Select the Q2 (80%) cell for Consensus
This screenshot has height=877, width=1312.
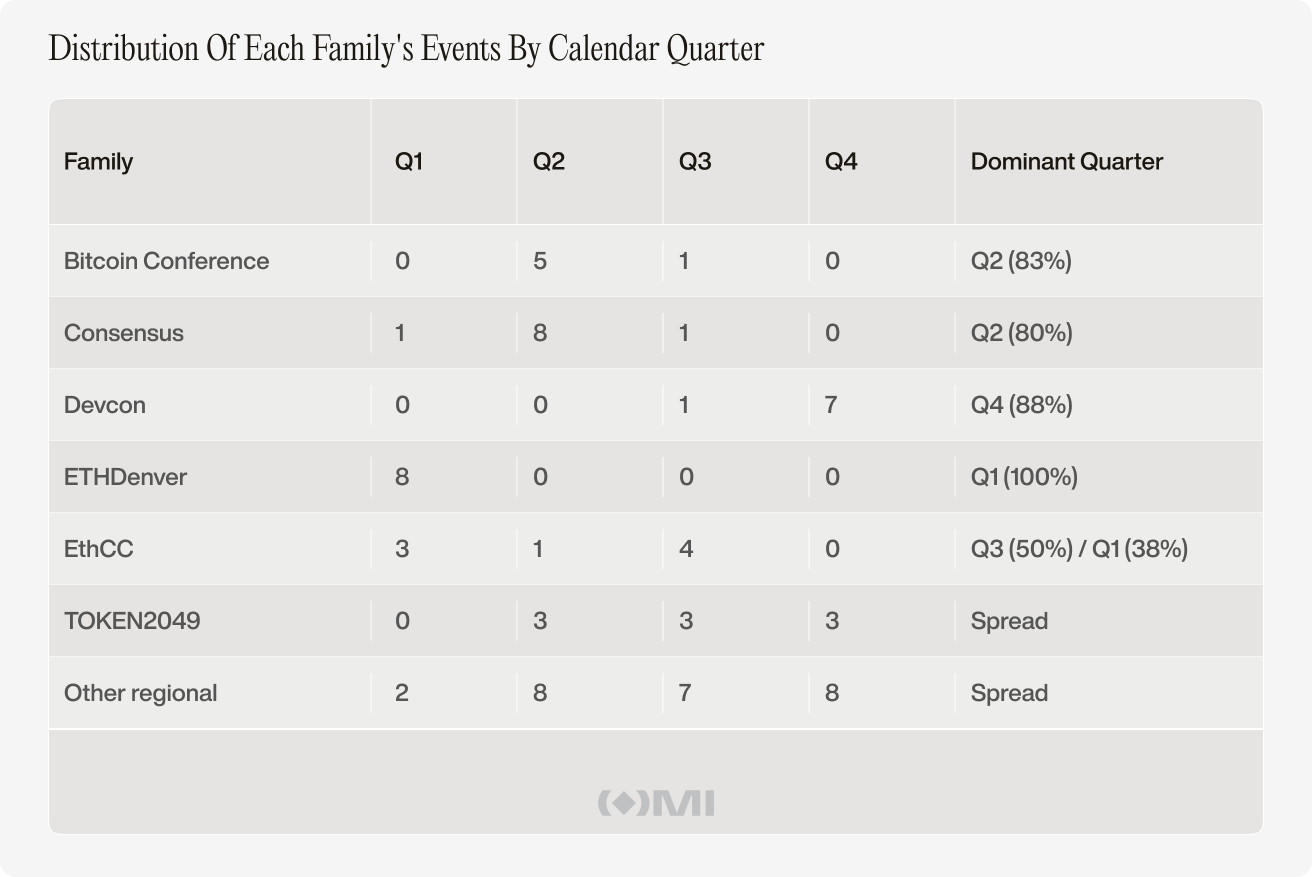click(x=1021, y=333)
